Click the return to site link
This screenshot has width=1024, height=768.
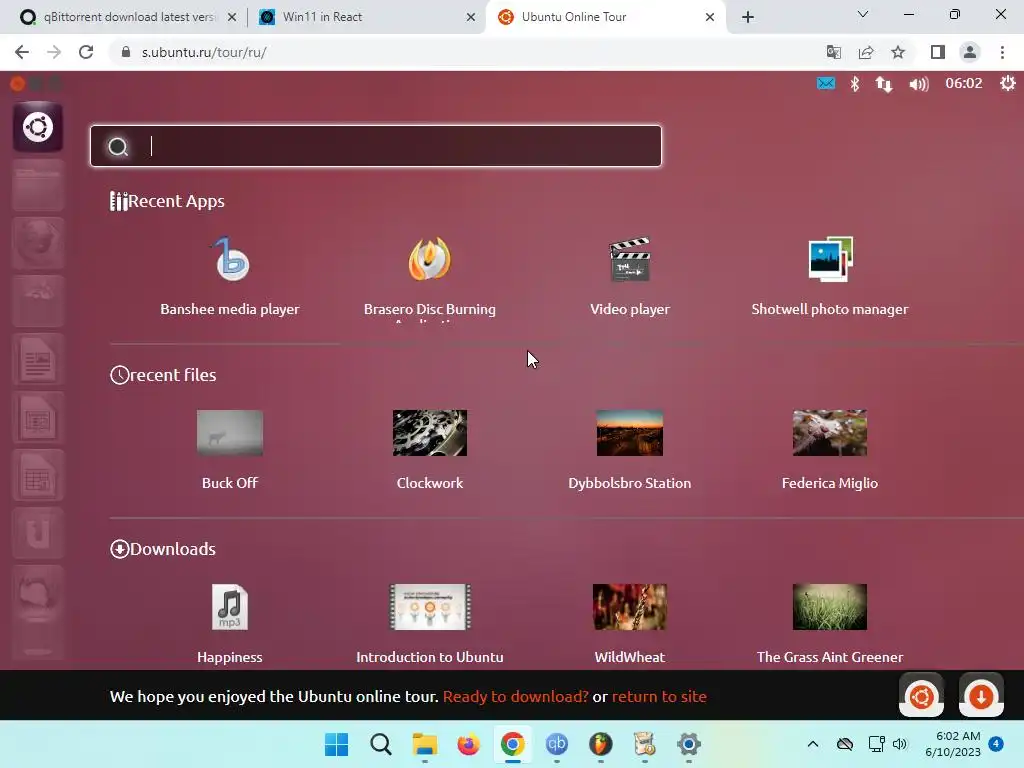[659, 696]
